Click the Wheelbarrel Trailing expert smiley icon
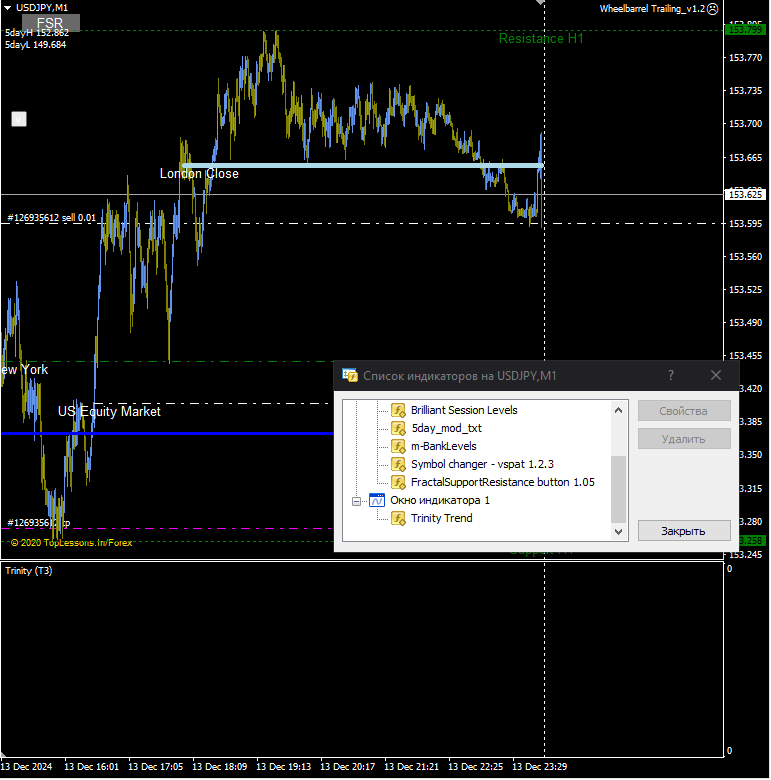771x780 pixels. (712, 8)
